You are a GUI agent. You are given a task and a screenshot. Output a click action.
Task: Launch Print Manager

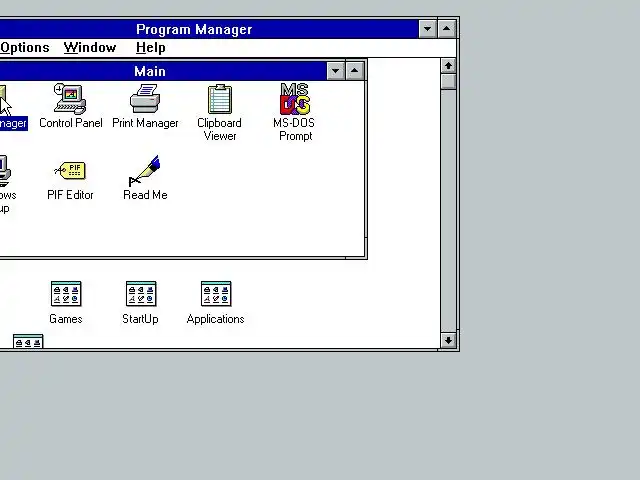point(145,98)
